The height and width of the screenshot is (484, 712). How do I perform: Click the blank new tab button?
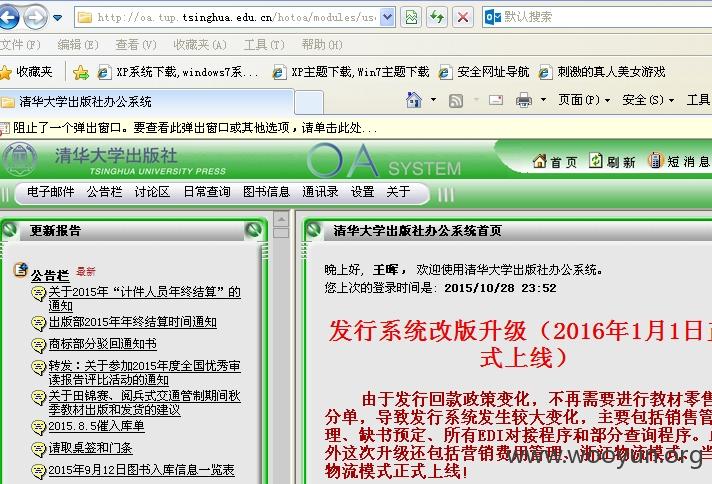[x=309, y=102]
